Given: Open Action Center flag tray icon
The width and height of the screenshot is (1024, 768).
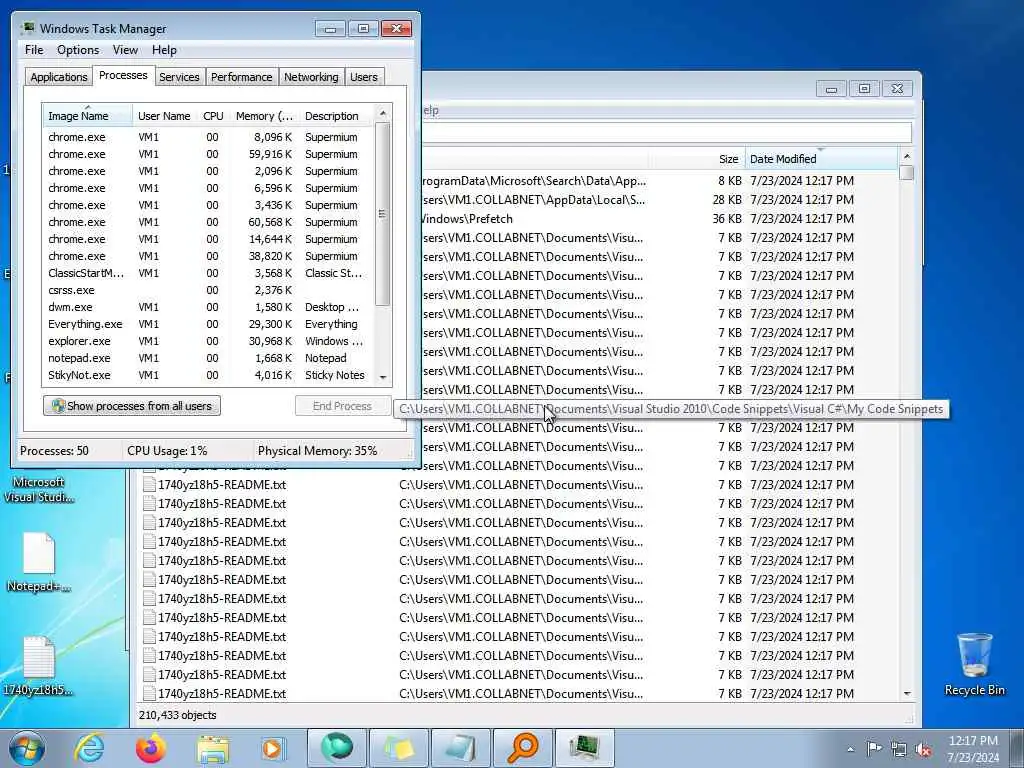Looking at the screenshot, I should [874, 749].
